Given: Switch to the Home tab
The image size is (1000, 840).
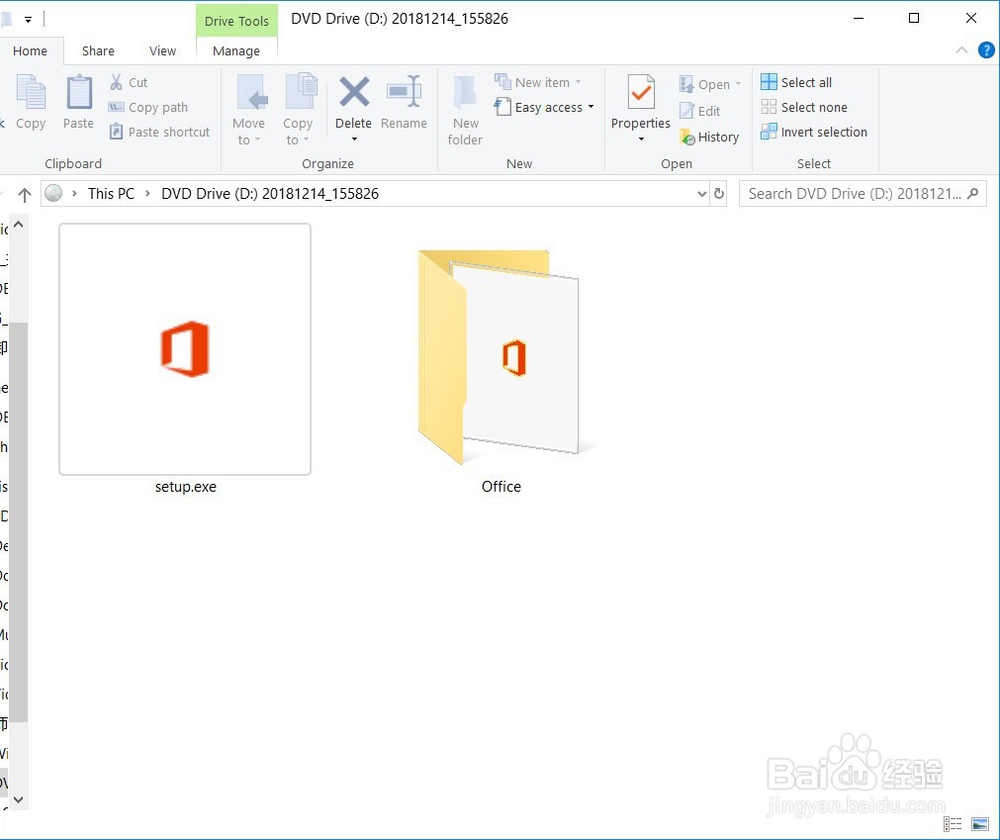Looking at the screenshot, I should (x=30, y=51).
